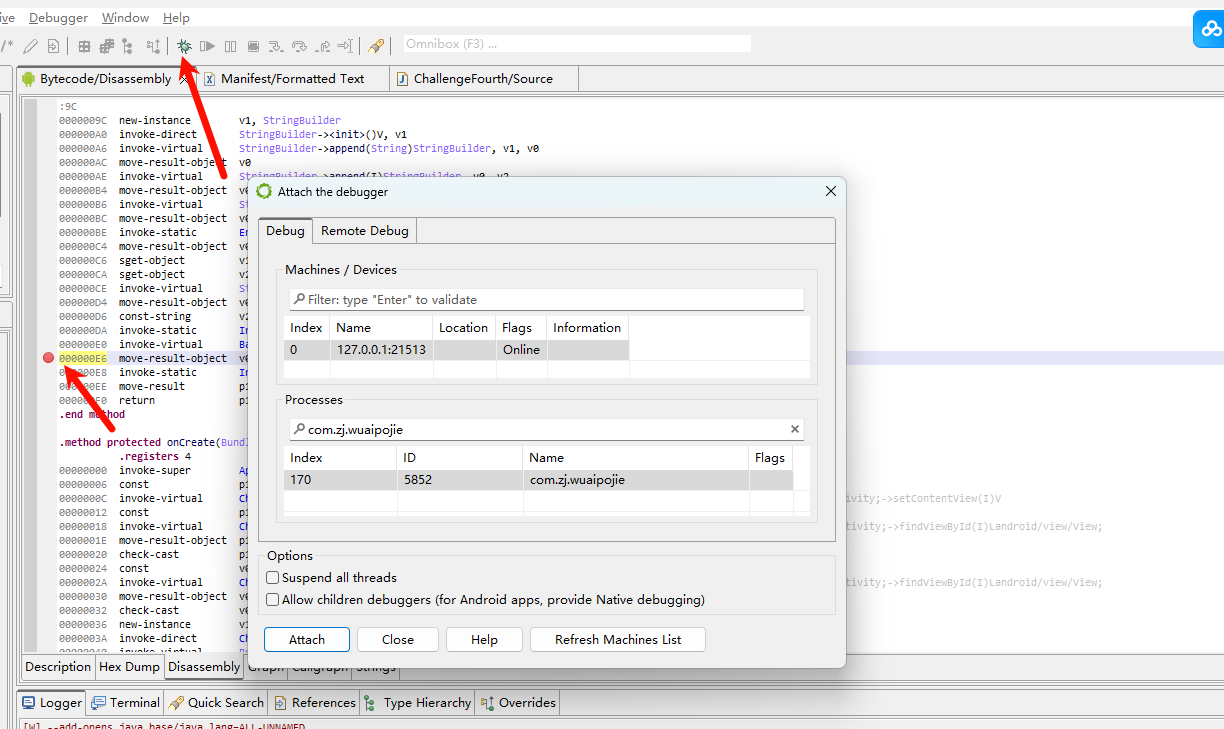Select the rename pencil icon
This screenshot has width=1224, height=729.
click(x=31, y=45)
